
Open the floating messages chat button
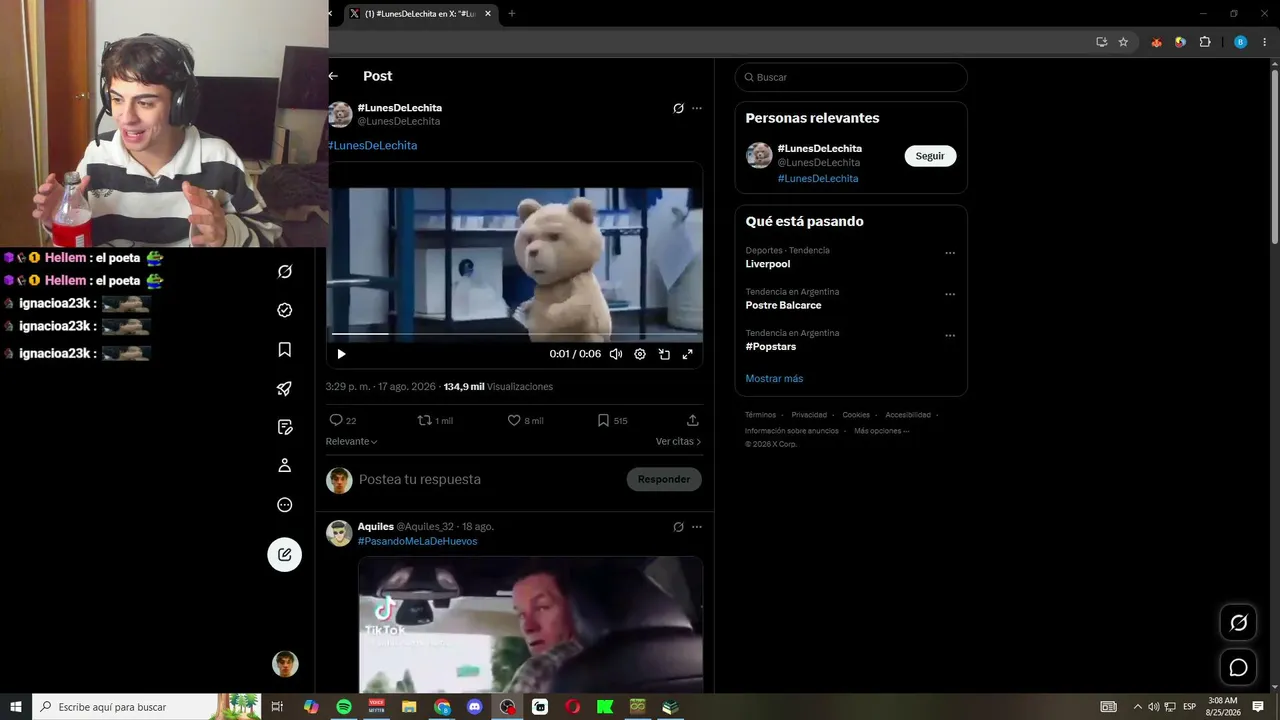(x=1238, y=667)
